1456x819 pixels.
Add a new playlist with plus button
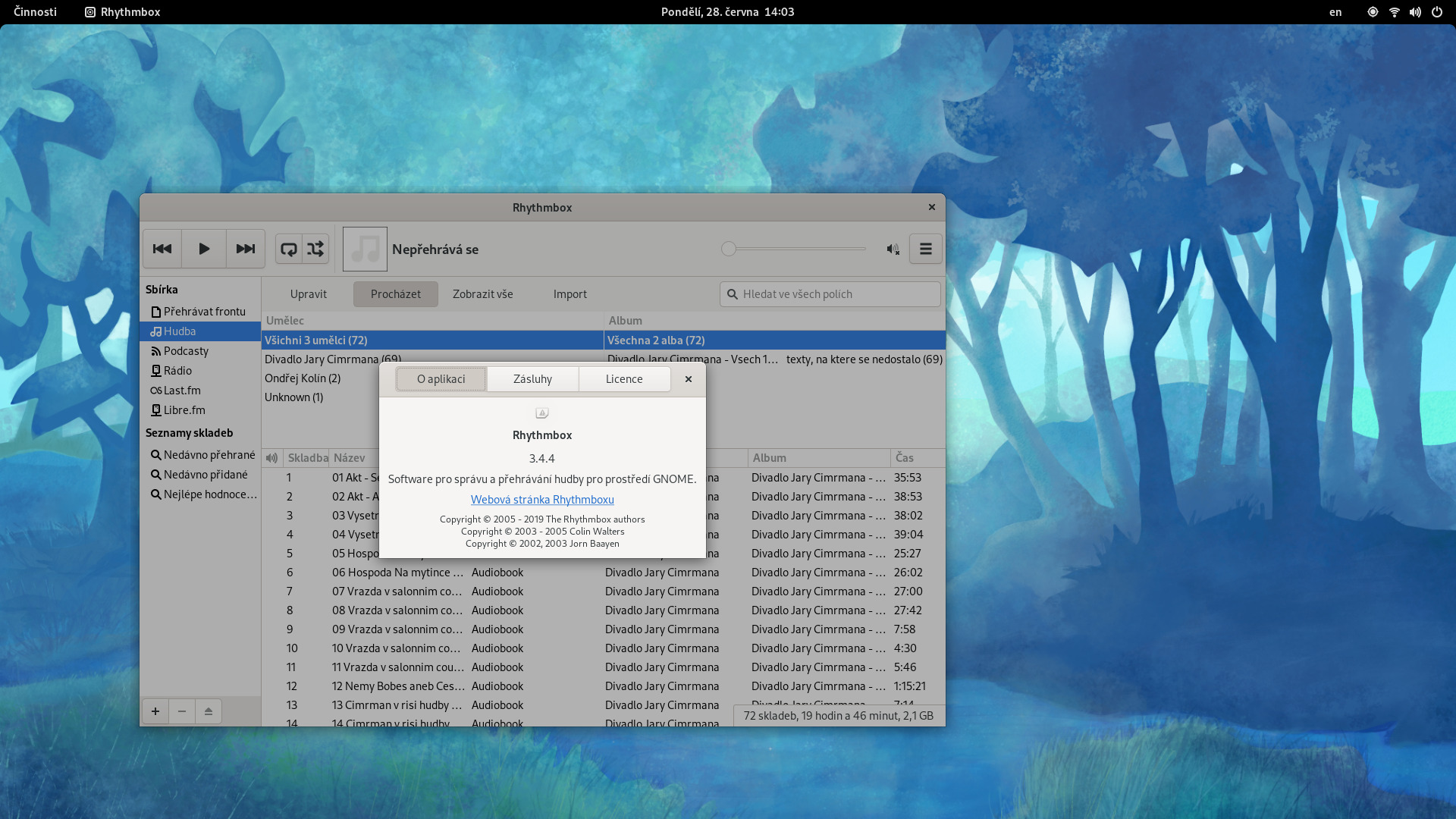pos(155,711)
